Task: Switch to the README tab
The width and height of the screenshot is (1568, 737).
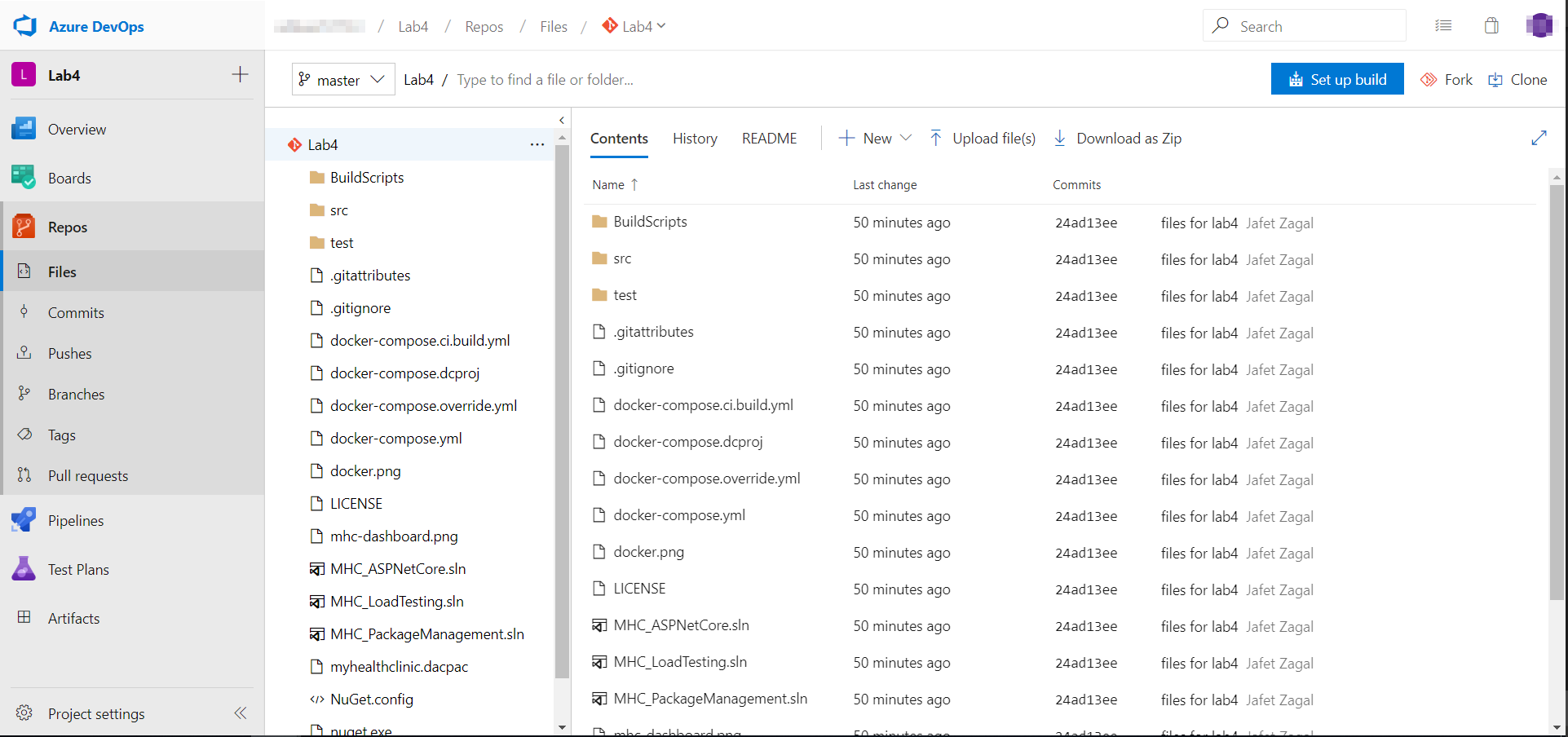Action: pos(769,139)
